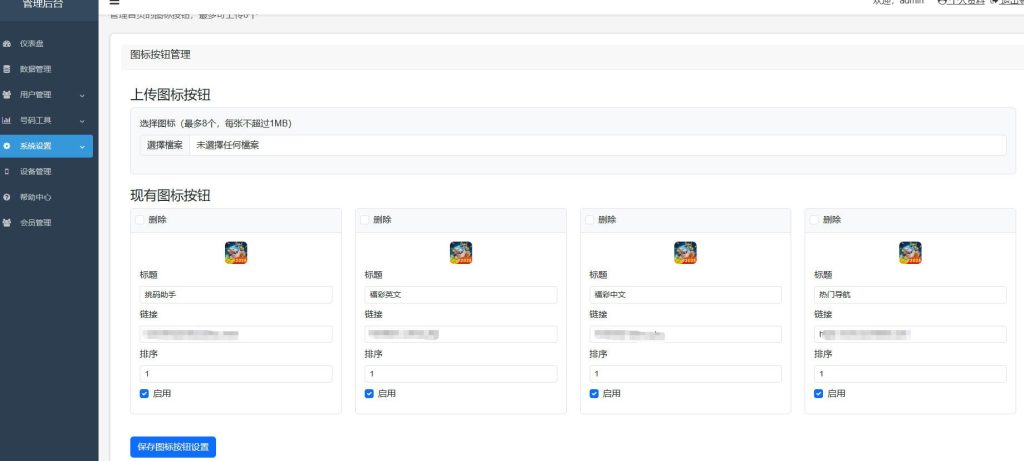
Task: Click the image thumbnail of 福彩英文 card
Action: (461, 253)
